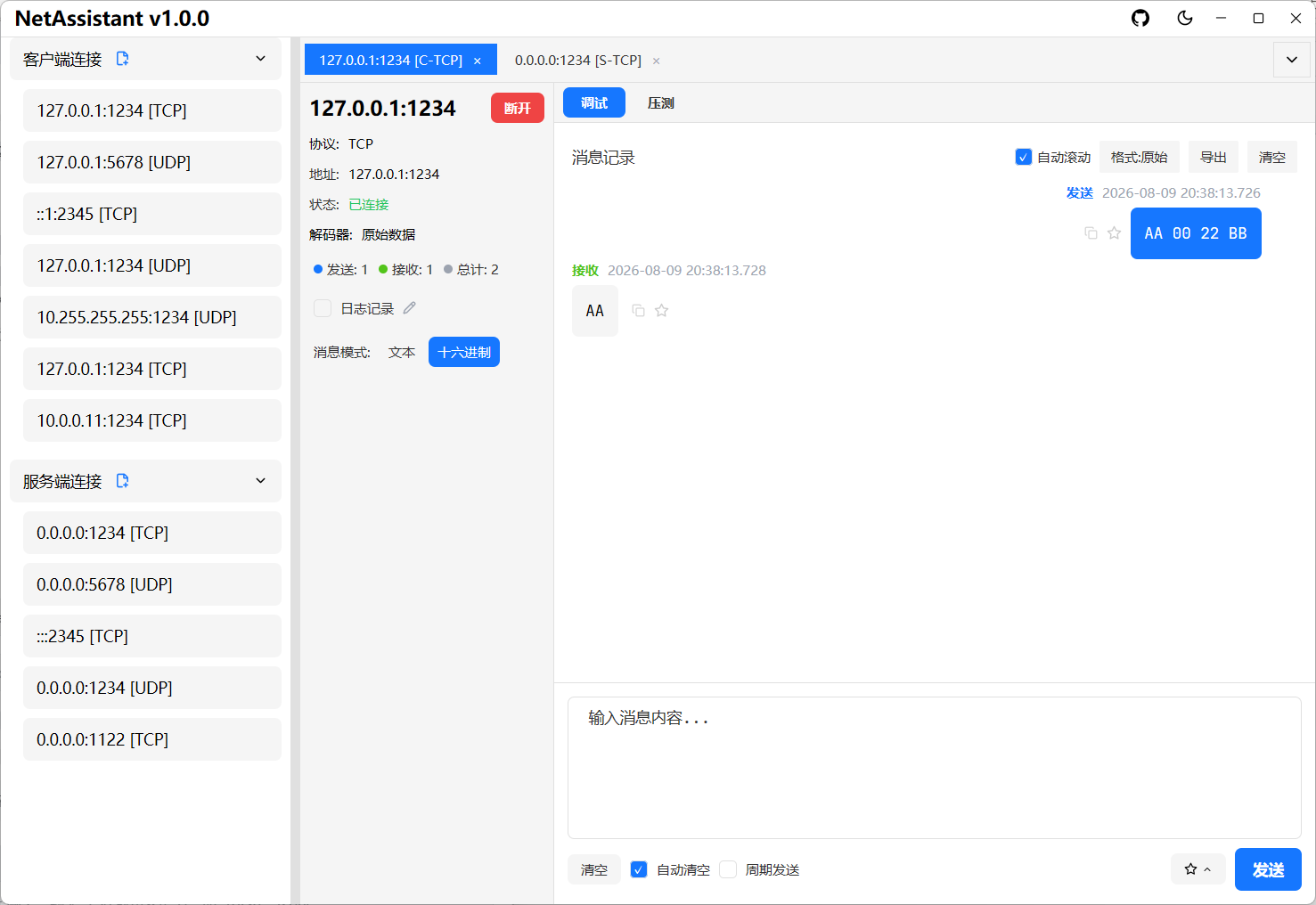Screen dimensions: 1316x905
Task: Enable 周期发送 periodic send checkbox
Action: pos(728,869)
